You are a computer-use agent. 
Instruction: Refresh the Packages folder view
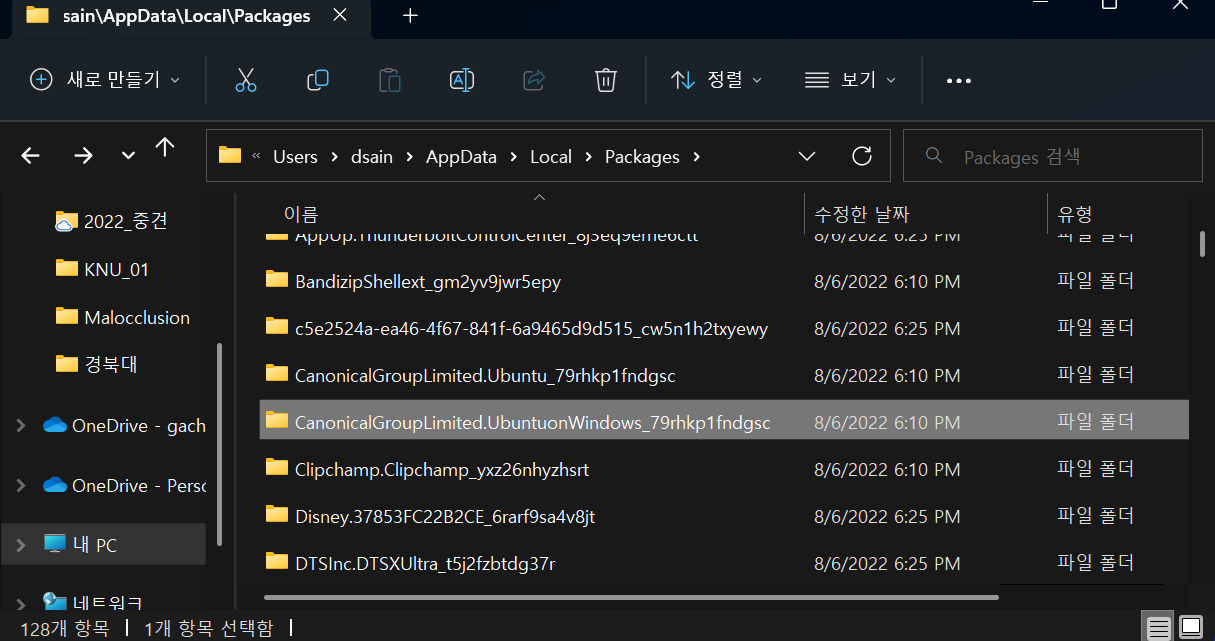click(862, 156)
